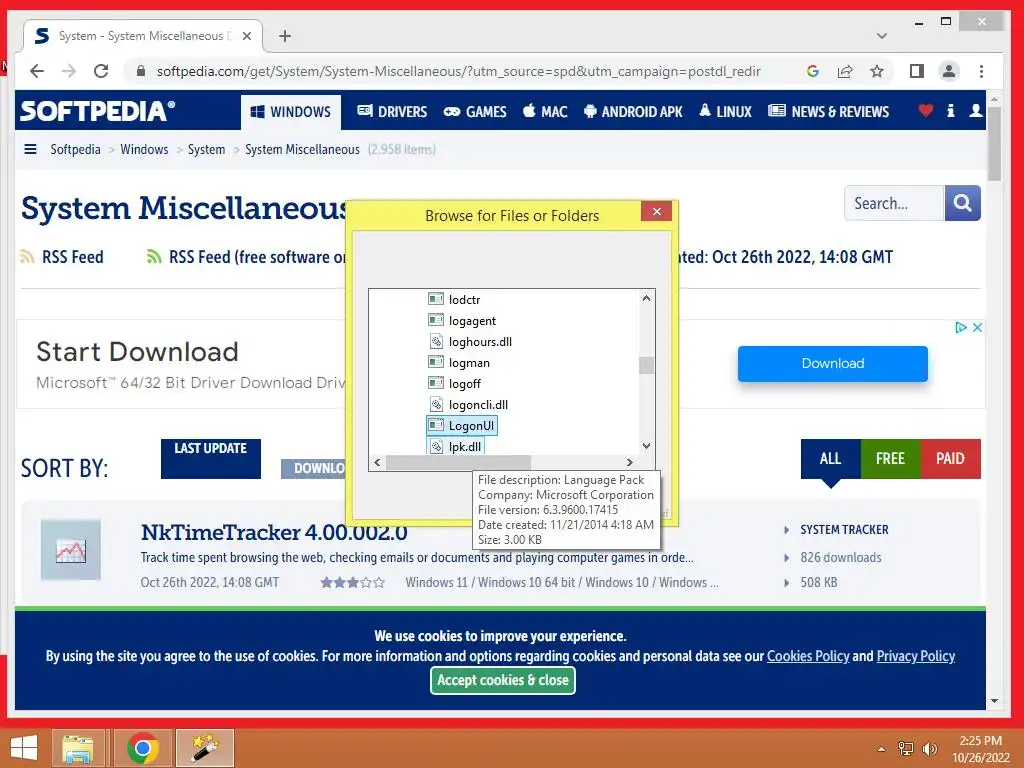Viewport: 1024px width, 768px height.
Task: Open NkTimeTracker 4.00.002.0 listing
Action: click(x=274, y=532)
